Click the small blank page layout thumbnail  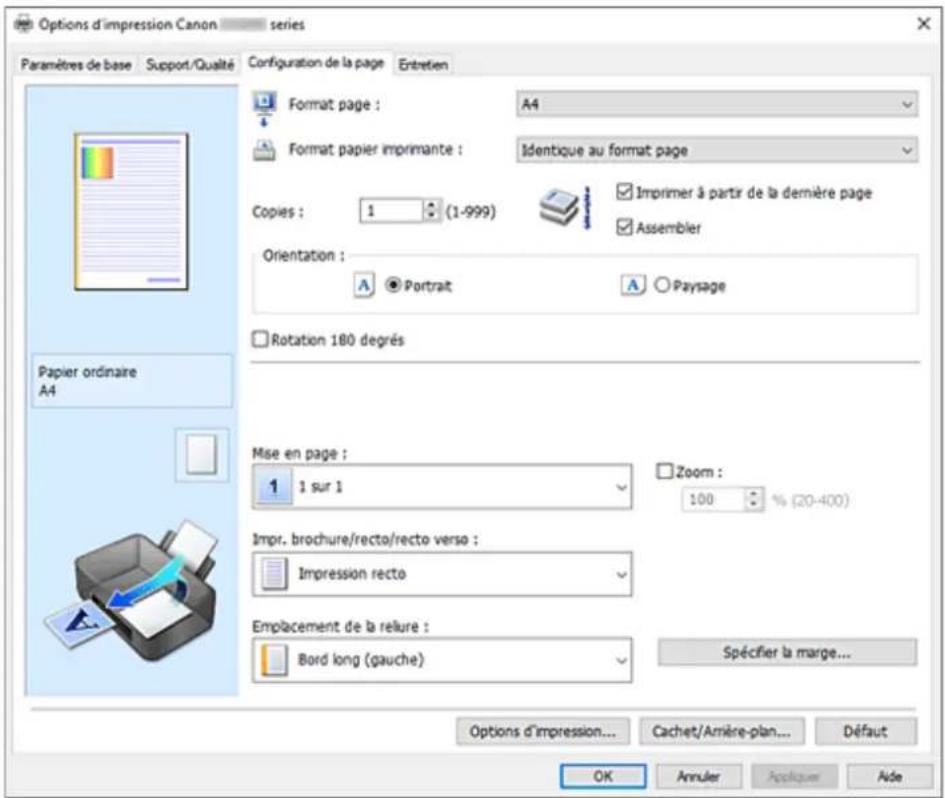click(x=202, y=454)
